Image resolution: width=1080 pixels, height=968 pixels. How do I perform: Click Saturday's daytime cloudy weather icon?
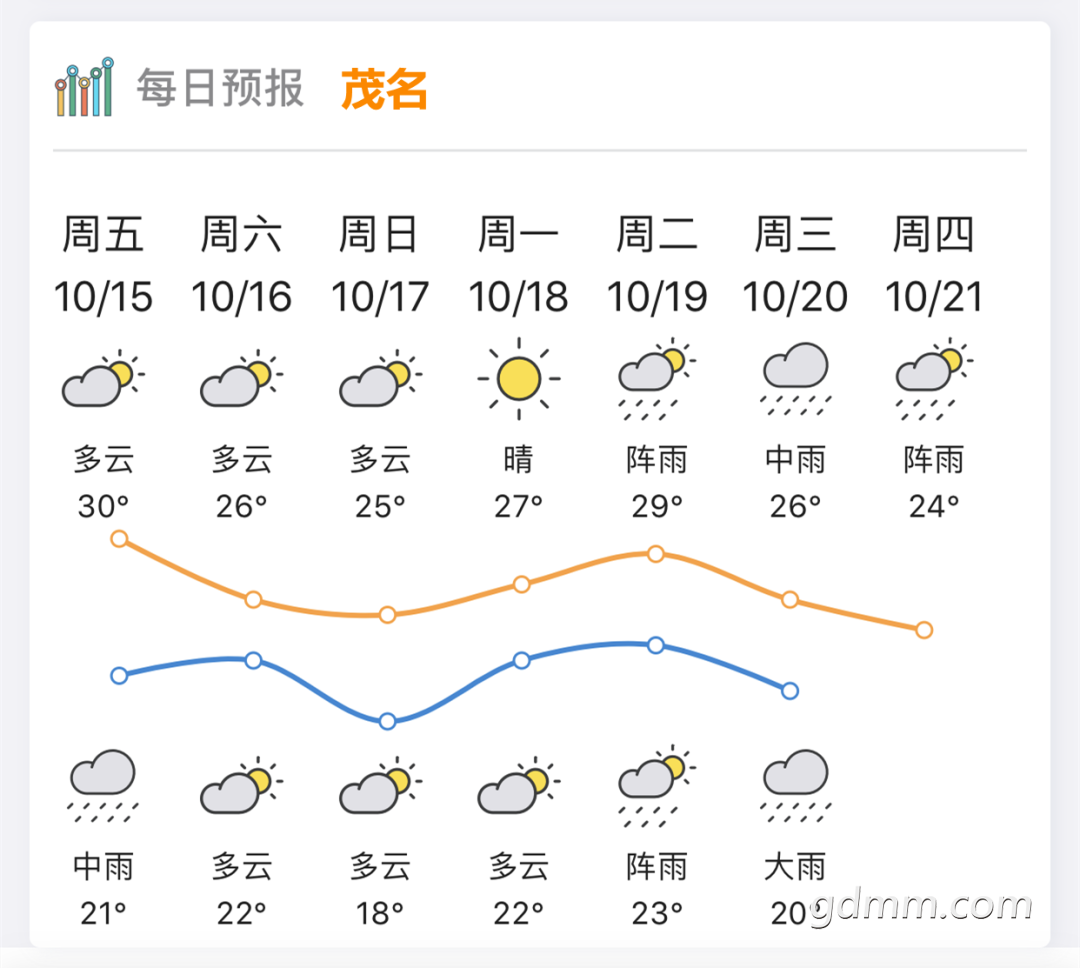coord(242,378)
